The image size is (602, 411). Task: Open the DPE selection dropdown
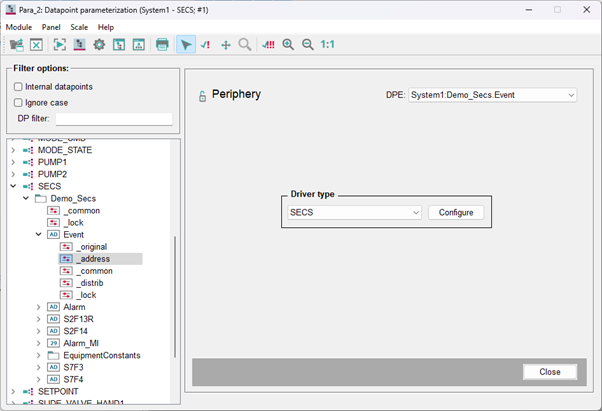tap(492, 95)
